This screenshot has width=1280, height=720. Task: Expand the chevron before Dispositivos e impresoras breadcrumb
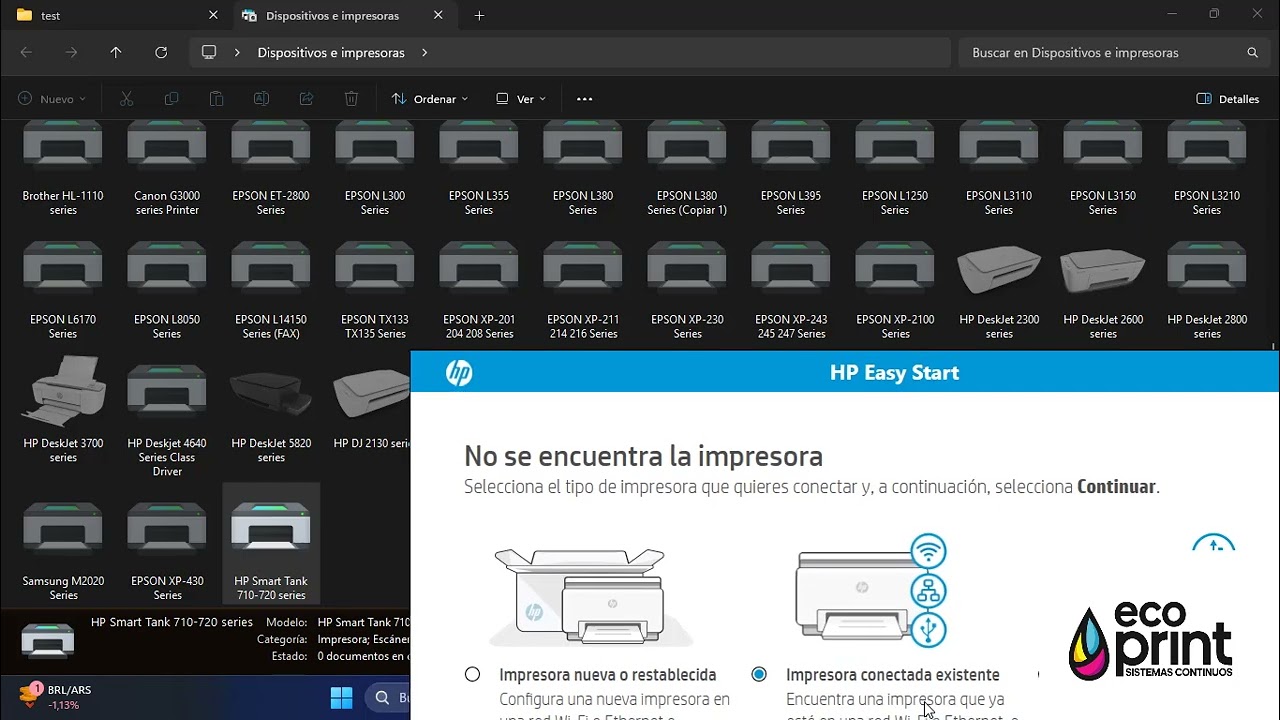(x=237, y=53)
